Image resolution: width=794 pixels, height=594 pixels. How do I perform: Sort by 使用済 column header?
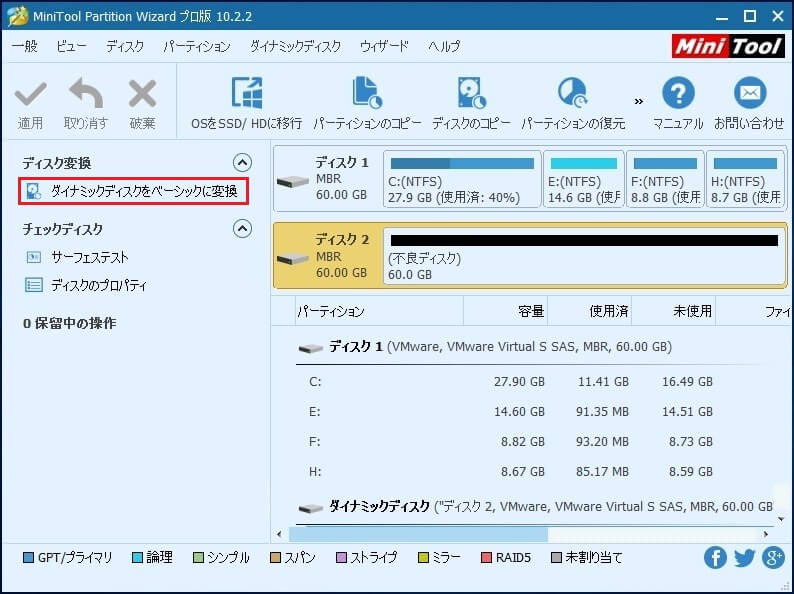tap(589, 311)
